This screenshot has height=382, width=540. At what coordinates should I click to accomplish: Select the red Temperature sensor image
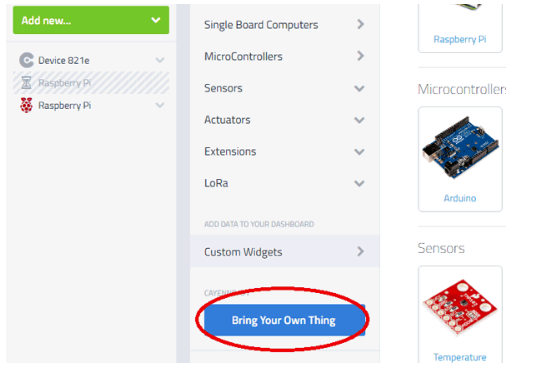[460, 307]
